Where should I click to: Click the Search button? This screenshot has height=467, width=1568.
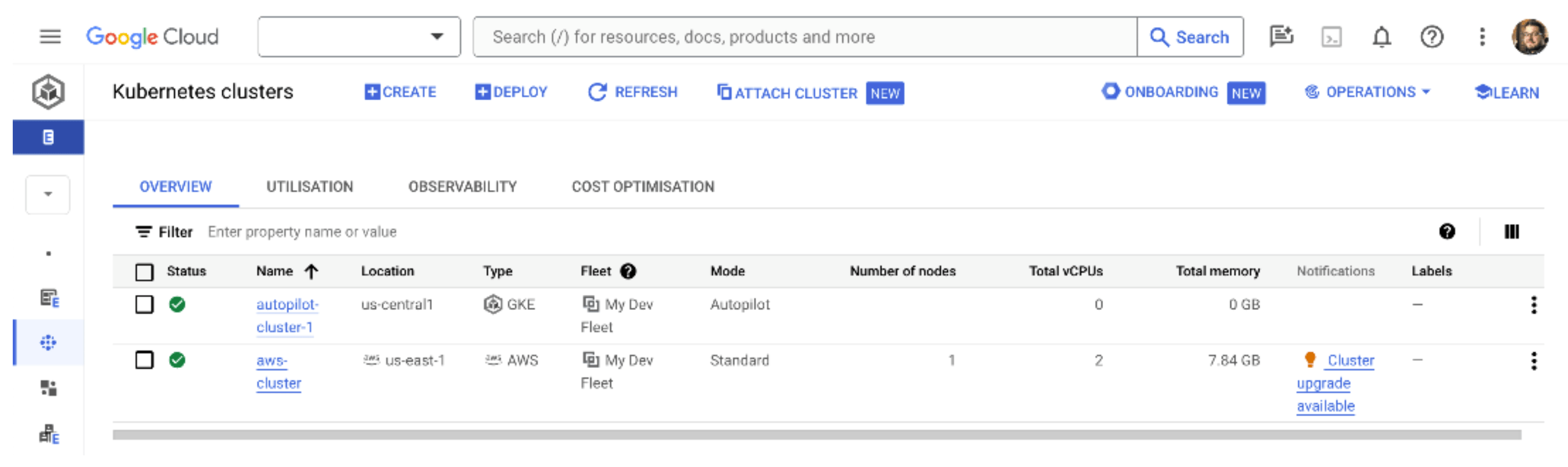(x=1190, y=37)
